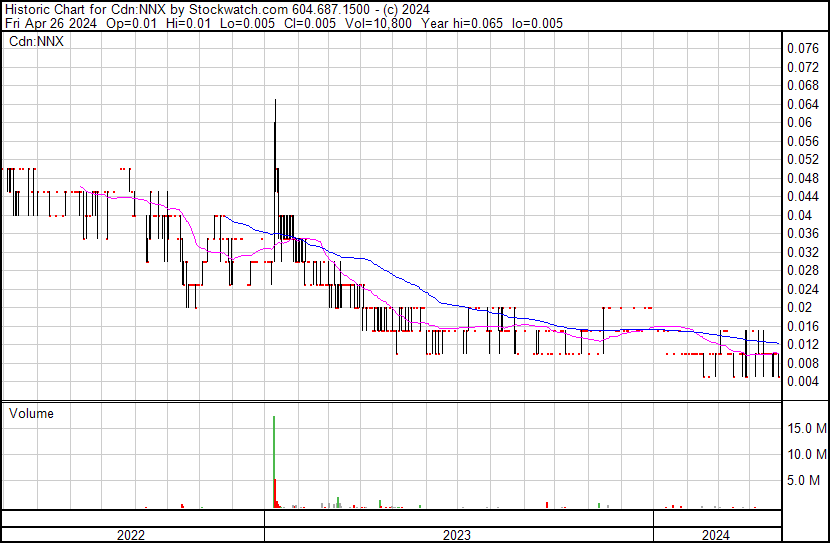Select the 2023 year label on timeline
830x543 pixels.
[x=457, y=535]
